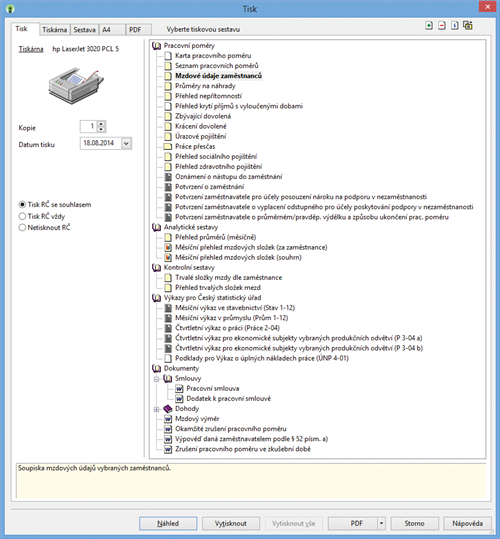The image size is (500, 539).
Task: Click the printer illustration
Action: (76, 86)
